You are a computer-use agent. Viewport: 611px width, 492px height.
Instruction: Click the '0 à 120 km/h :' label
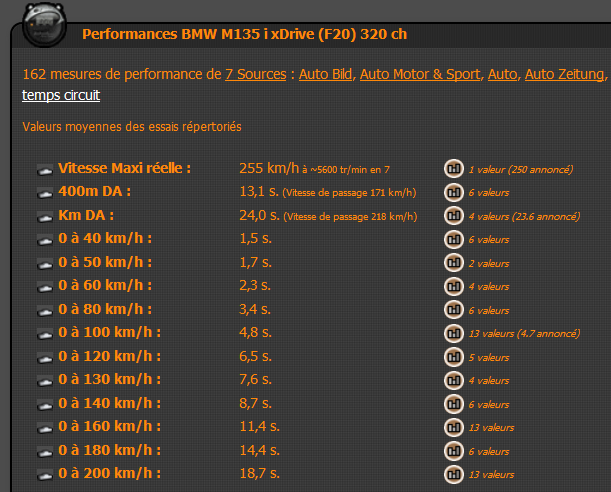click(x=109, y=356)
